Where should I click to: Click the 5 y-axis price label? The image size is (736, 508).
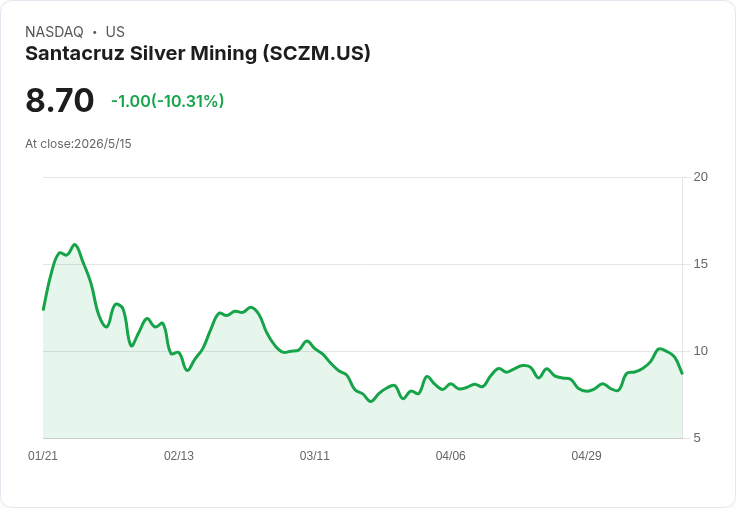point(697,438)
